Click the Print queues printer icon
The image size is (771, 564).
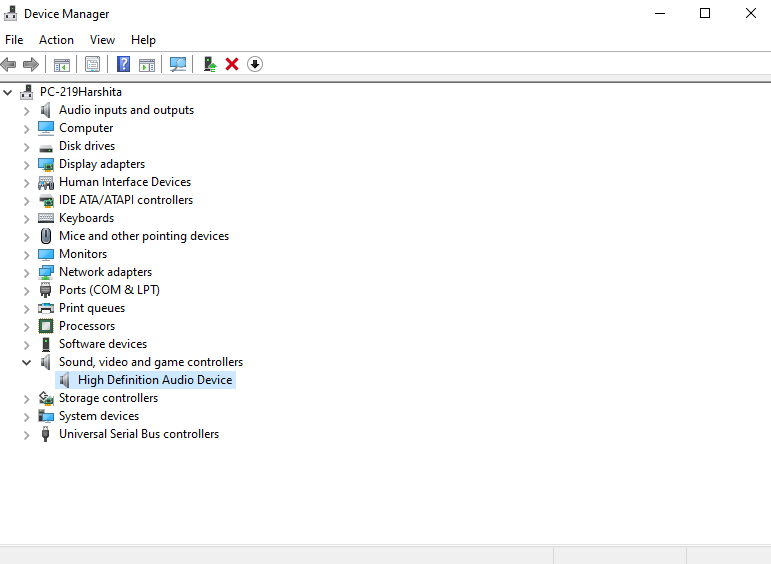tap(46, 308)
